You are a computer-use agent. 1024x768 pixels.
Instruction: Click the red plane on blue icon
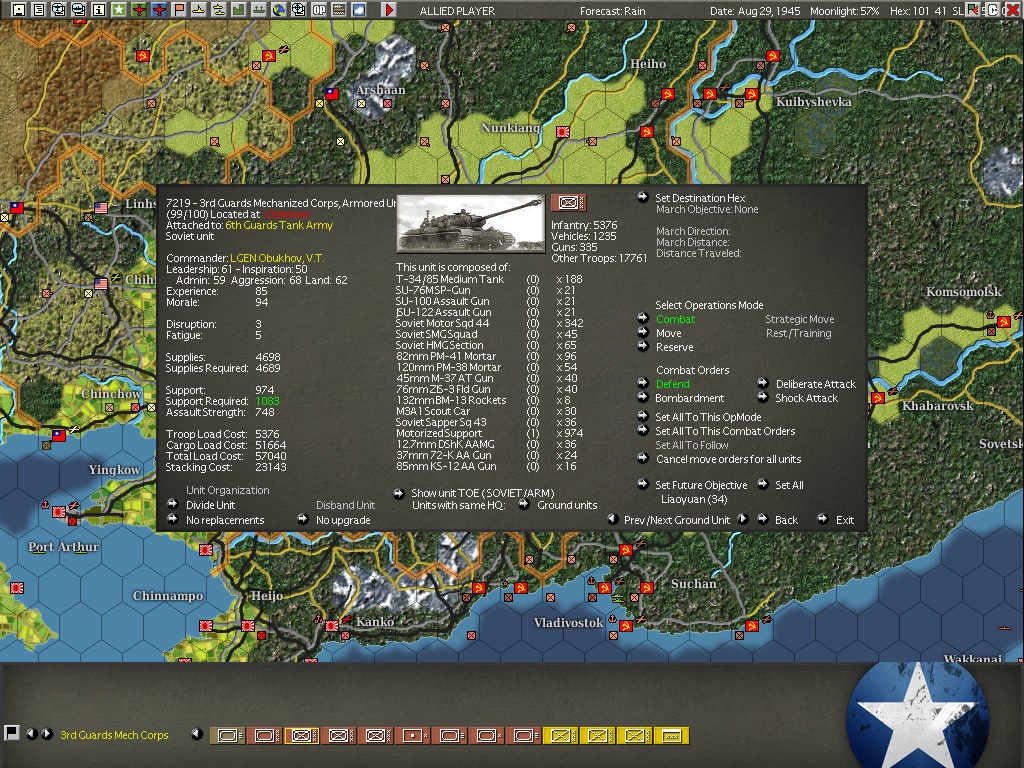pyautogui.click(x=159, y=10)
